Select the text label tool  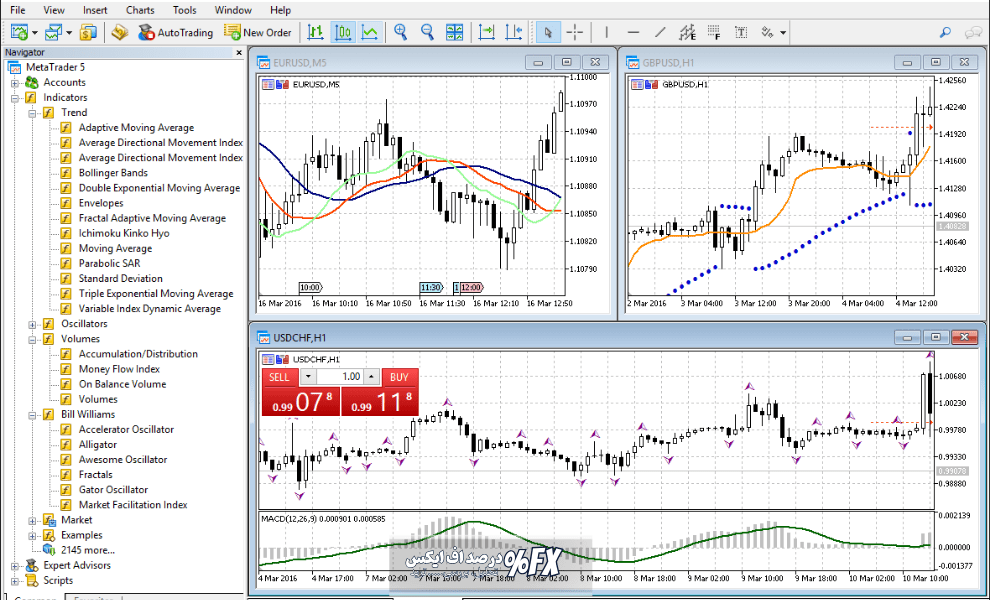tap(741, 32)
